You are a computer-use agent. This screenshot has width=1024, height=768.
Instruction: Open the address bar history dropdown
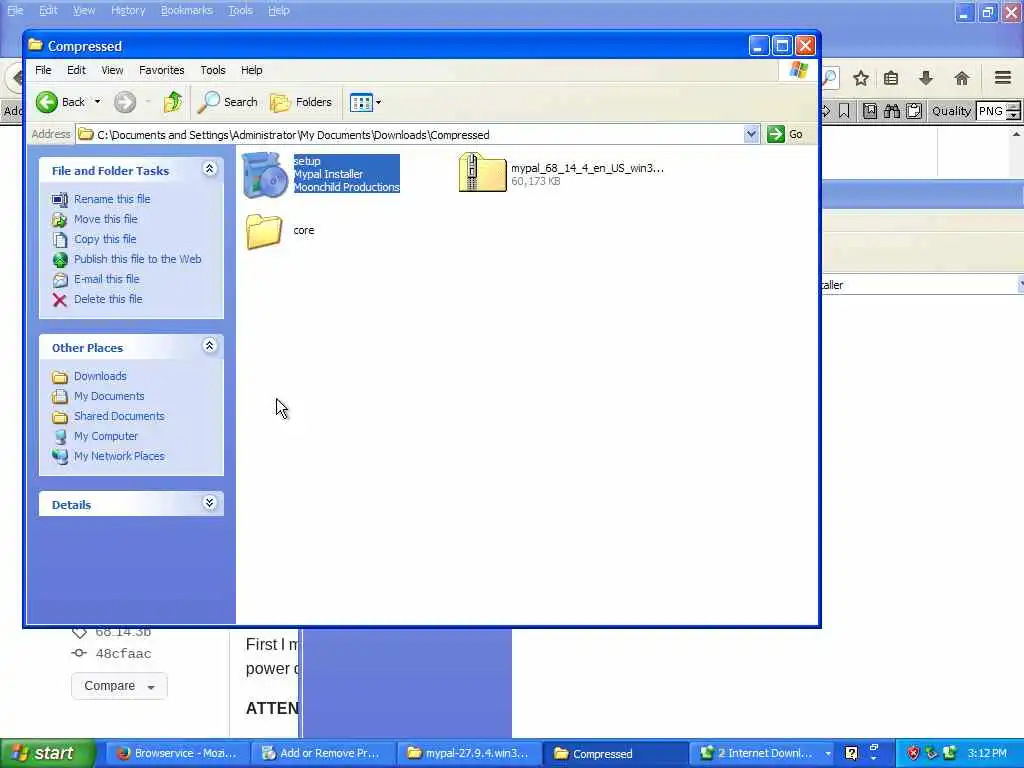click(751, 135)
